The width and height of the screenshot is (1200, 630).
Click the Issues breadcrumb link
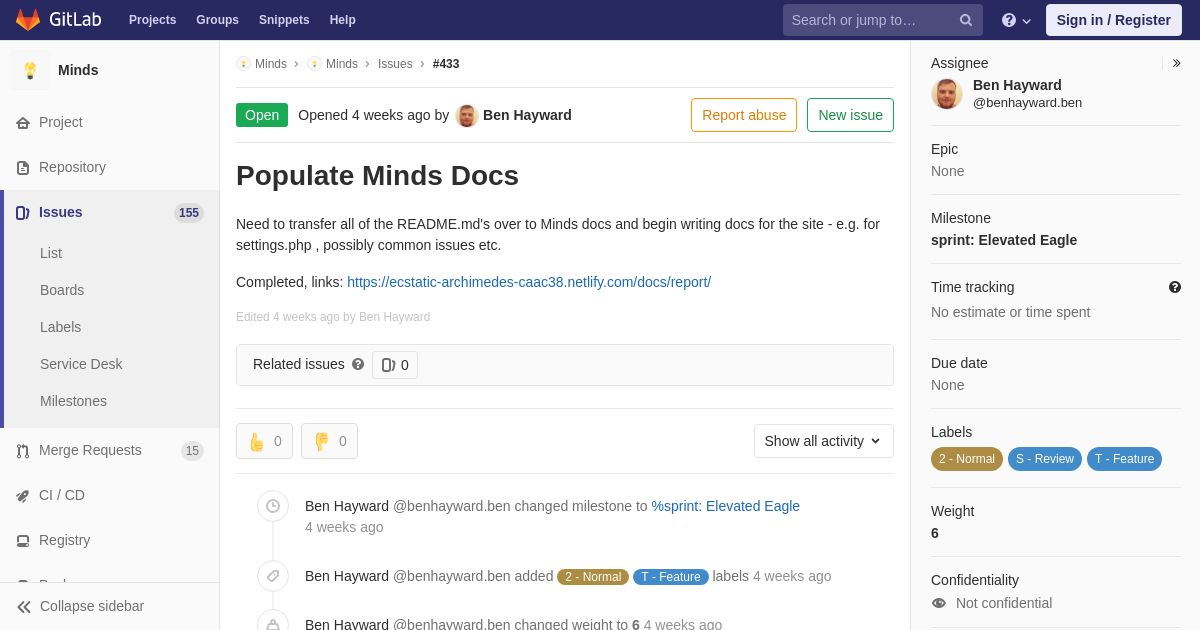pos(395,64)
